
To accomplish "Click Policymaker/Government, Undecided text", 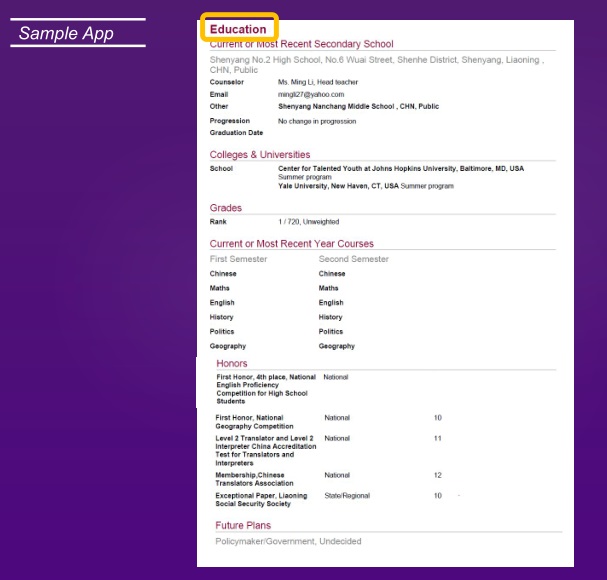I will pyautogui.click(x=288, y=541).
